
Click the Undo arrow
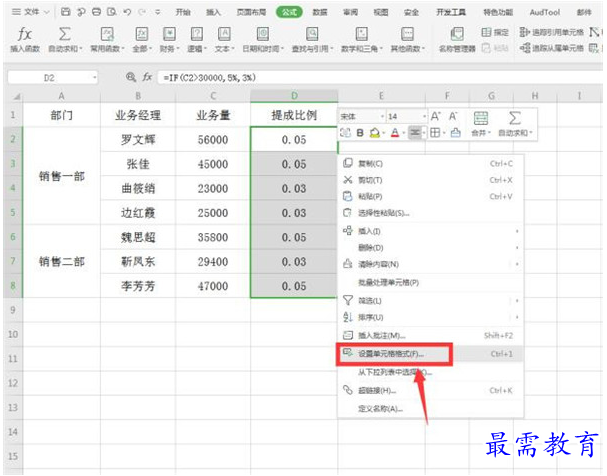tap(127, 12)
